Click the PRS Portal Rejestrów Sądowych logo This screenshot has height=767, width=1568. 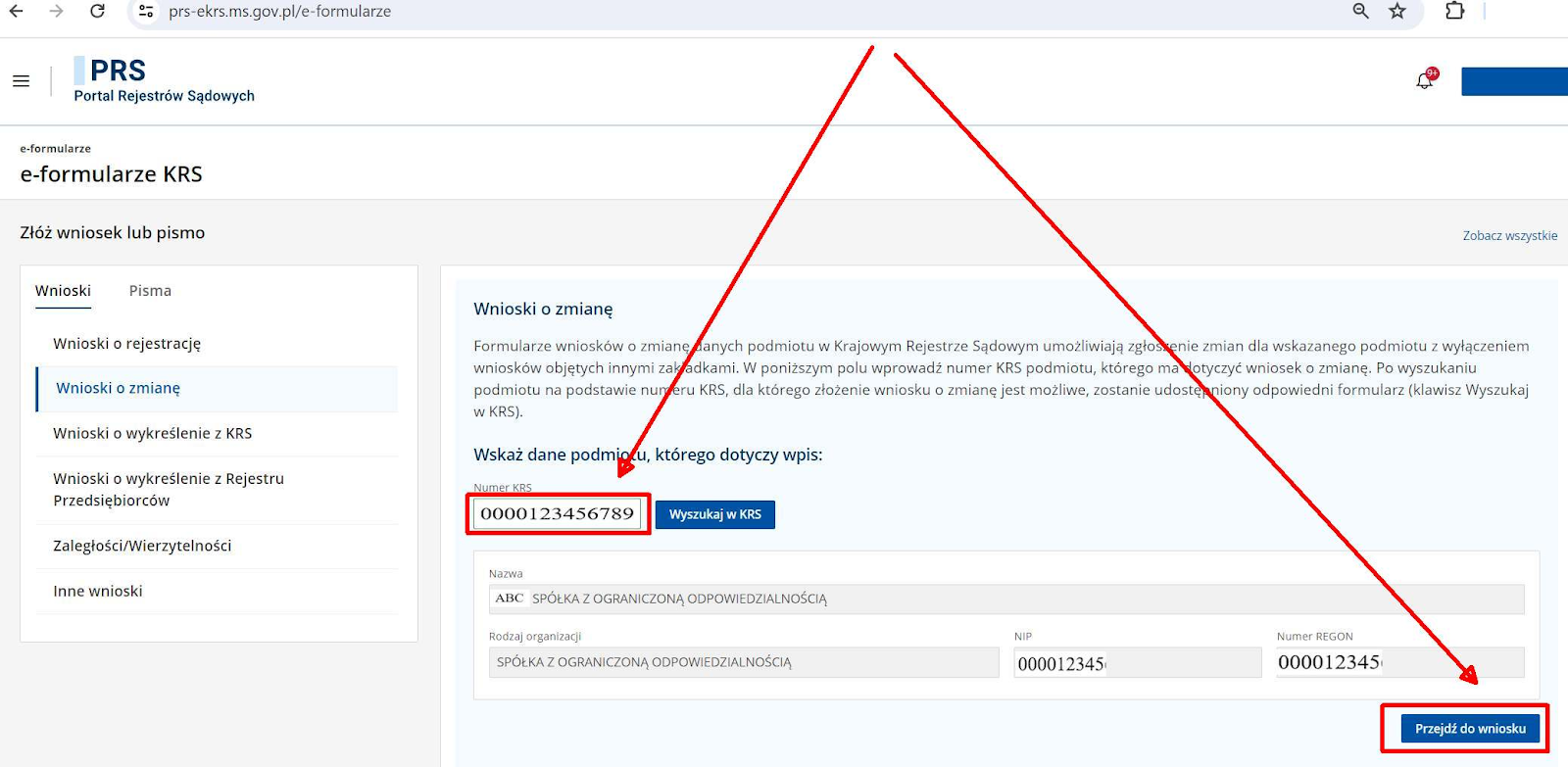[164, 80]
